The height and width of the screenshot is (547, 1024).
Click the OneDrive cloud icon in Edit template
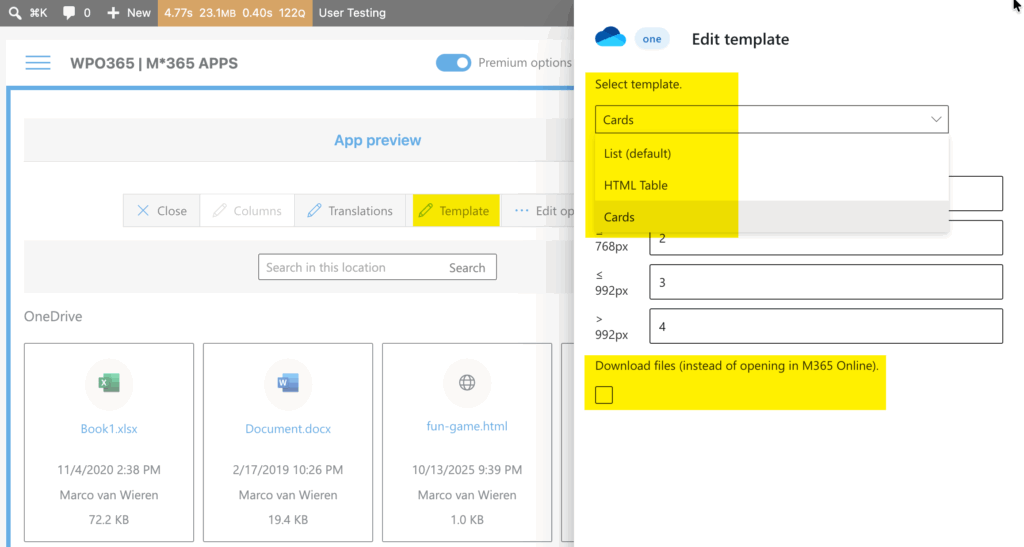[x=611, y=38]
